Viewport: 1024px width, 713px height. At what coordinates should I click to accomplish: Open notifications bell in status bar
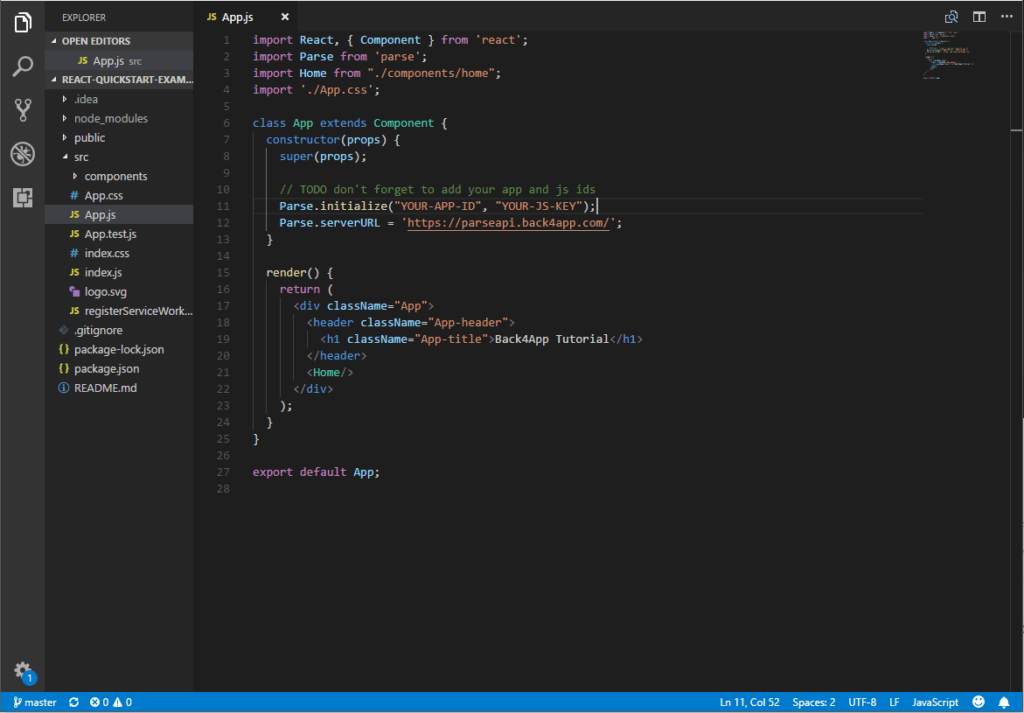[x=1004, y=703]
